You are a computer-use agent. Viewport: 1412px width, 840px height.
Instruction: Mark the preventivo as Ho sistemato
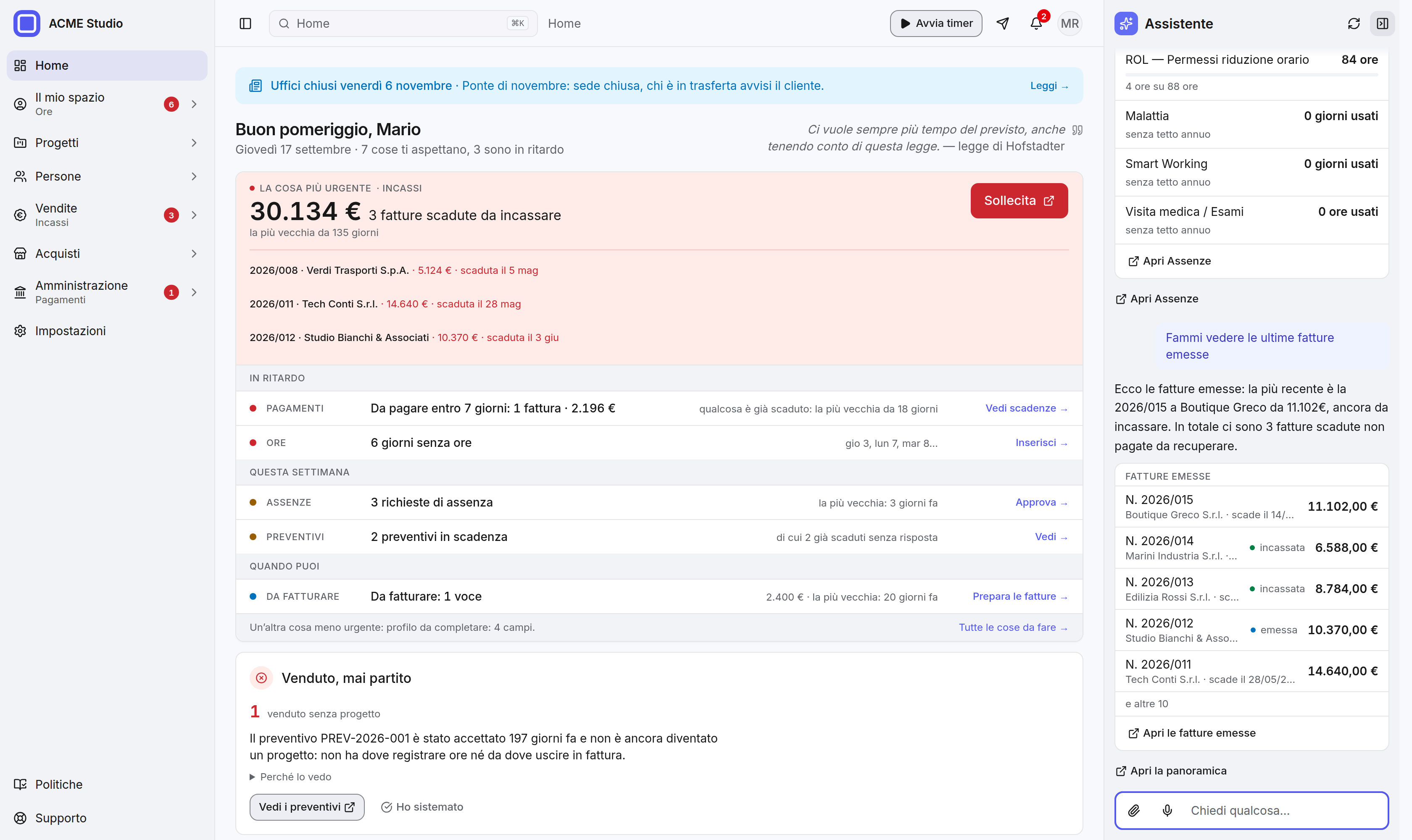(422, 806)
